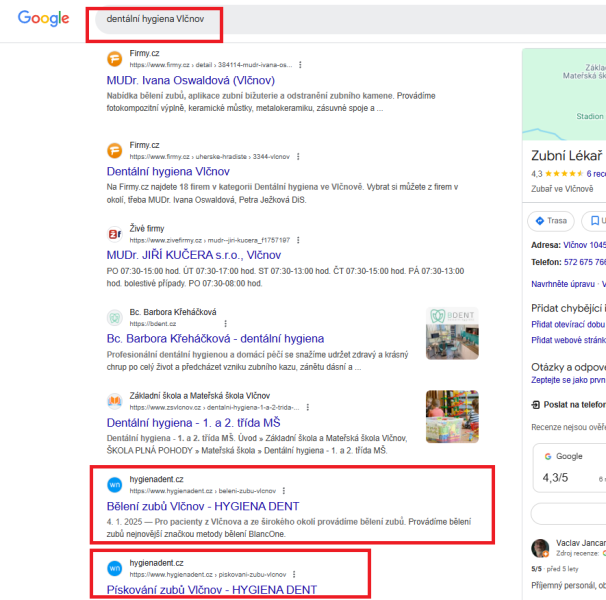This screenshot has height=600, width=606.
Task: Click the Základní škola Vlčnov favicon
Action: point(114,401)
